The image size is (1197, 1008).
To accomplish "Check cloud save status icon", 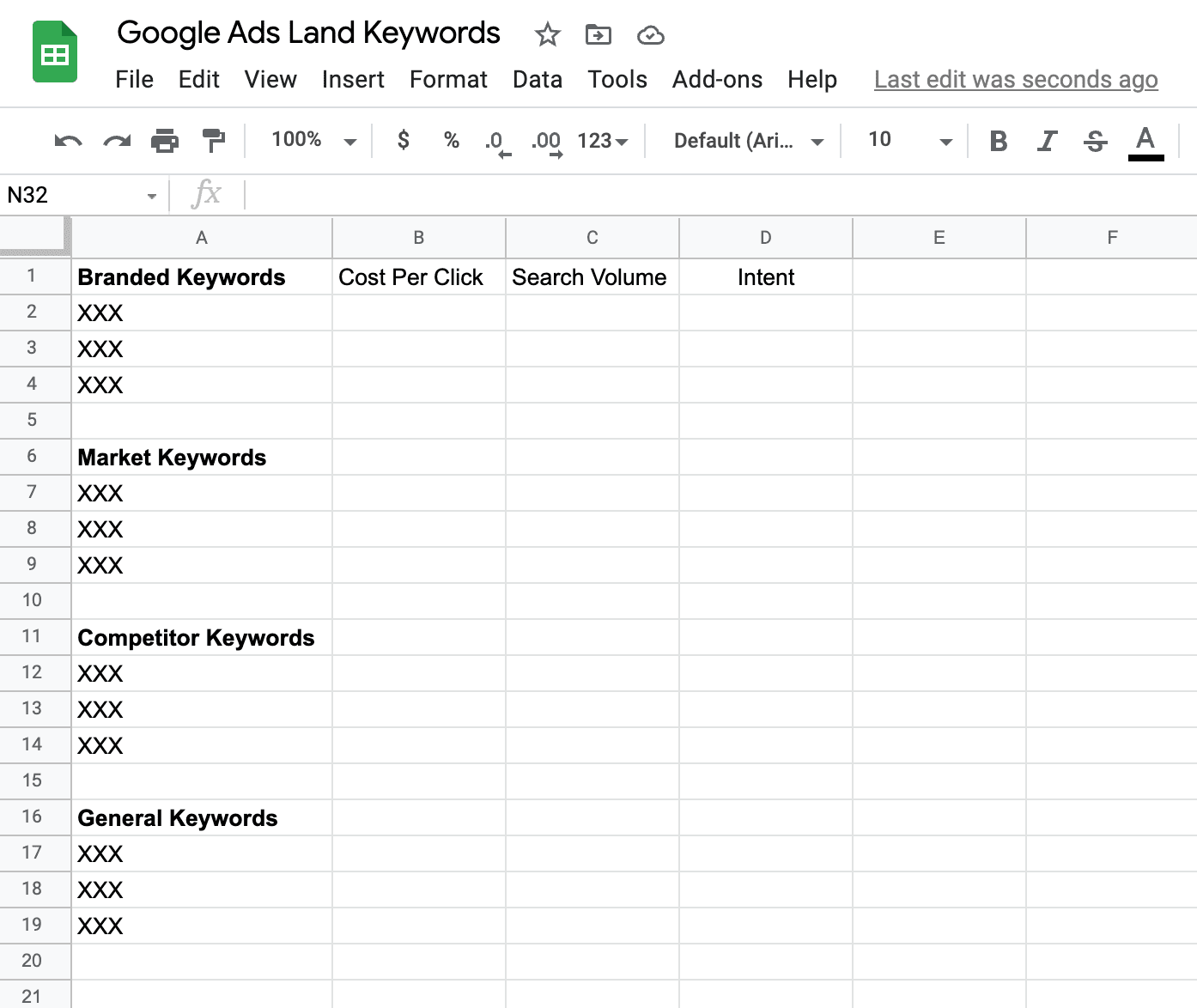I will click(x=651, y=35).
